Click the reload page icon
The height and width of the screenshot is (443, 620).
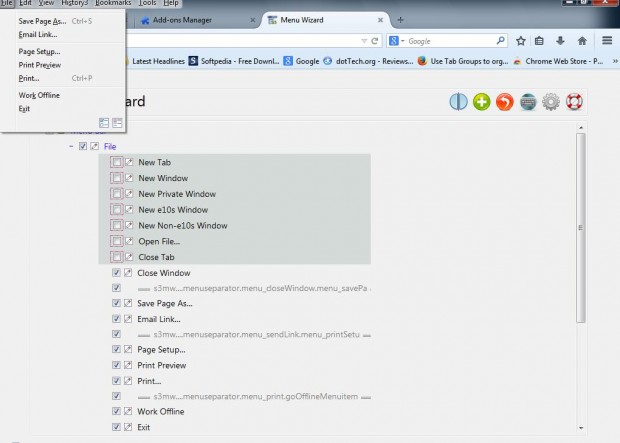click(x=374, y=41)
